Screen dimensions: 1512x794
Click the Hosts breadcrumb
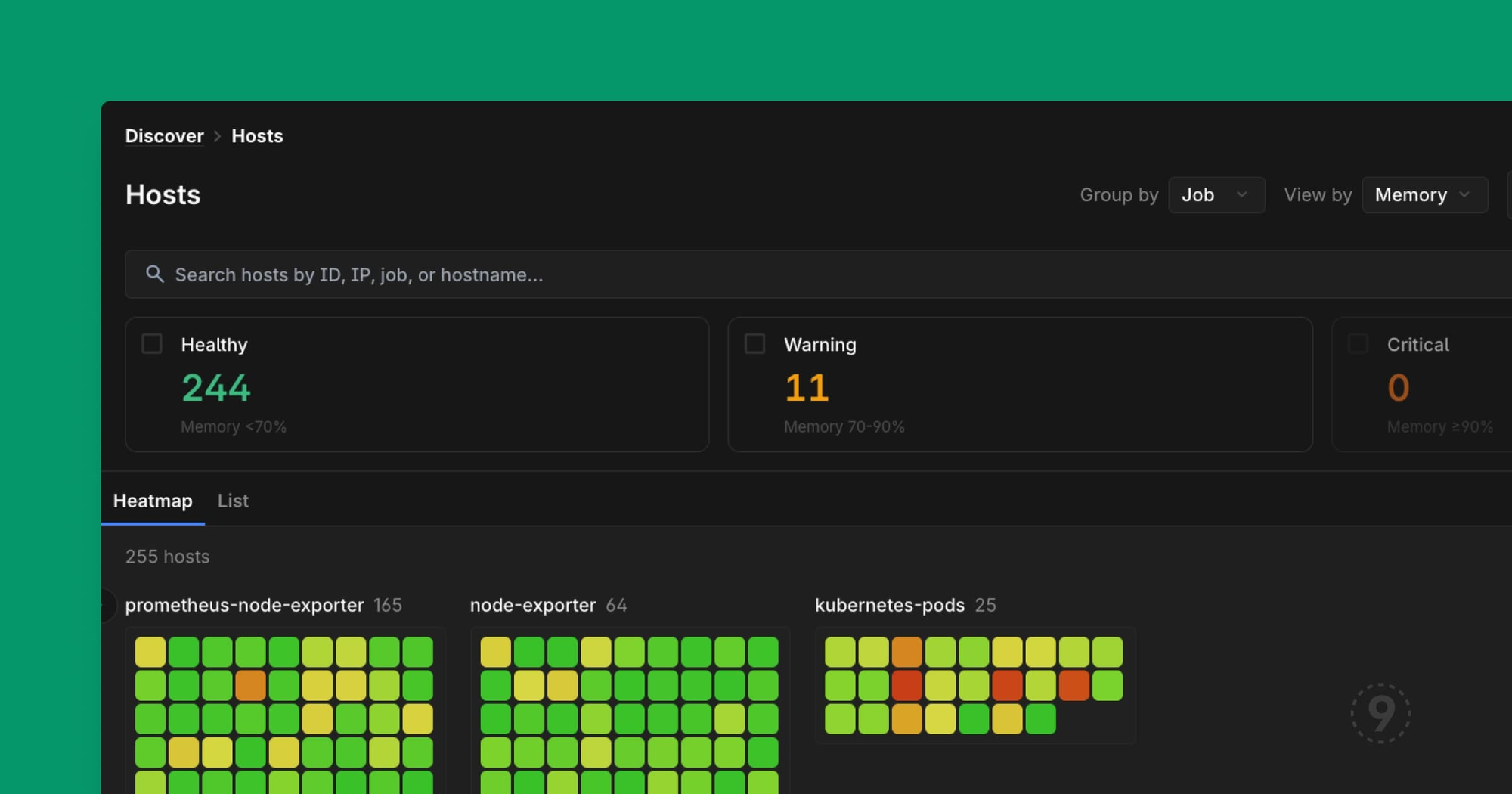click(x=257, y=136)
